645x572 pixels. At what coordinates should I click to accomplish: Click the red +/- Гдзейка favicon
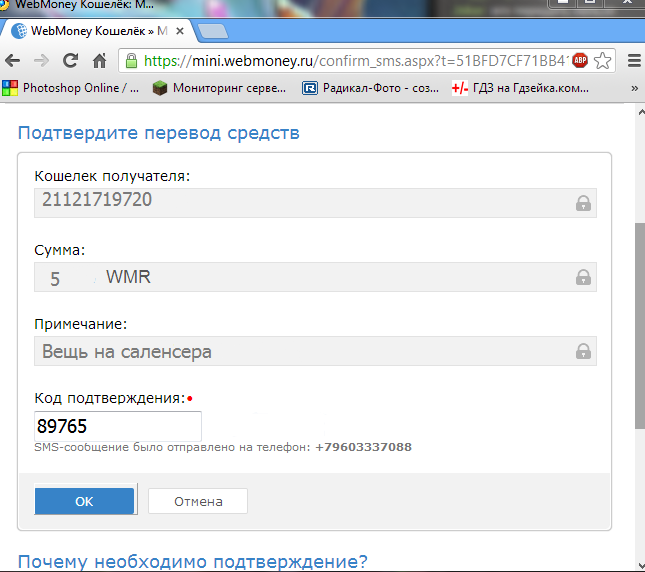[x=459, y=88]
